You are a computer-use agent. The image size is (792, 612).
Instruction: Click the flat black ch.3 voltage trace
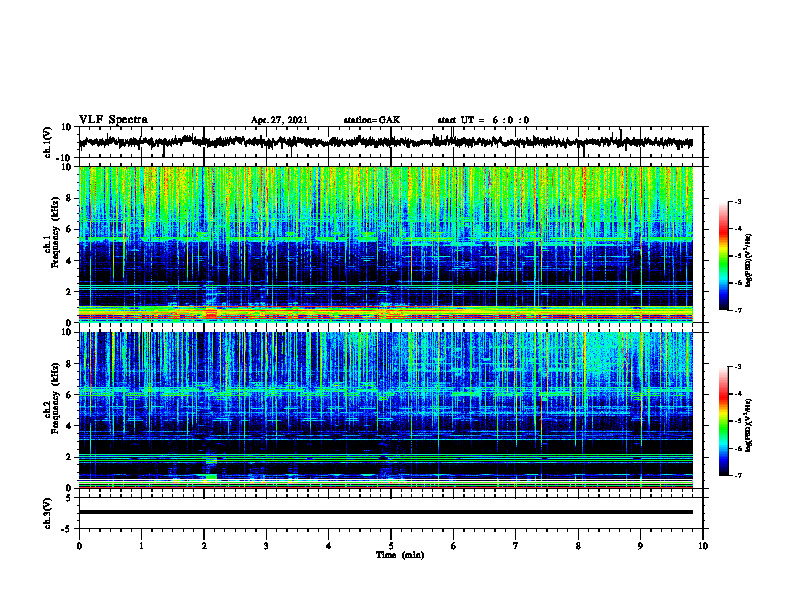386,512
